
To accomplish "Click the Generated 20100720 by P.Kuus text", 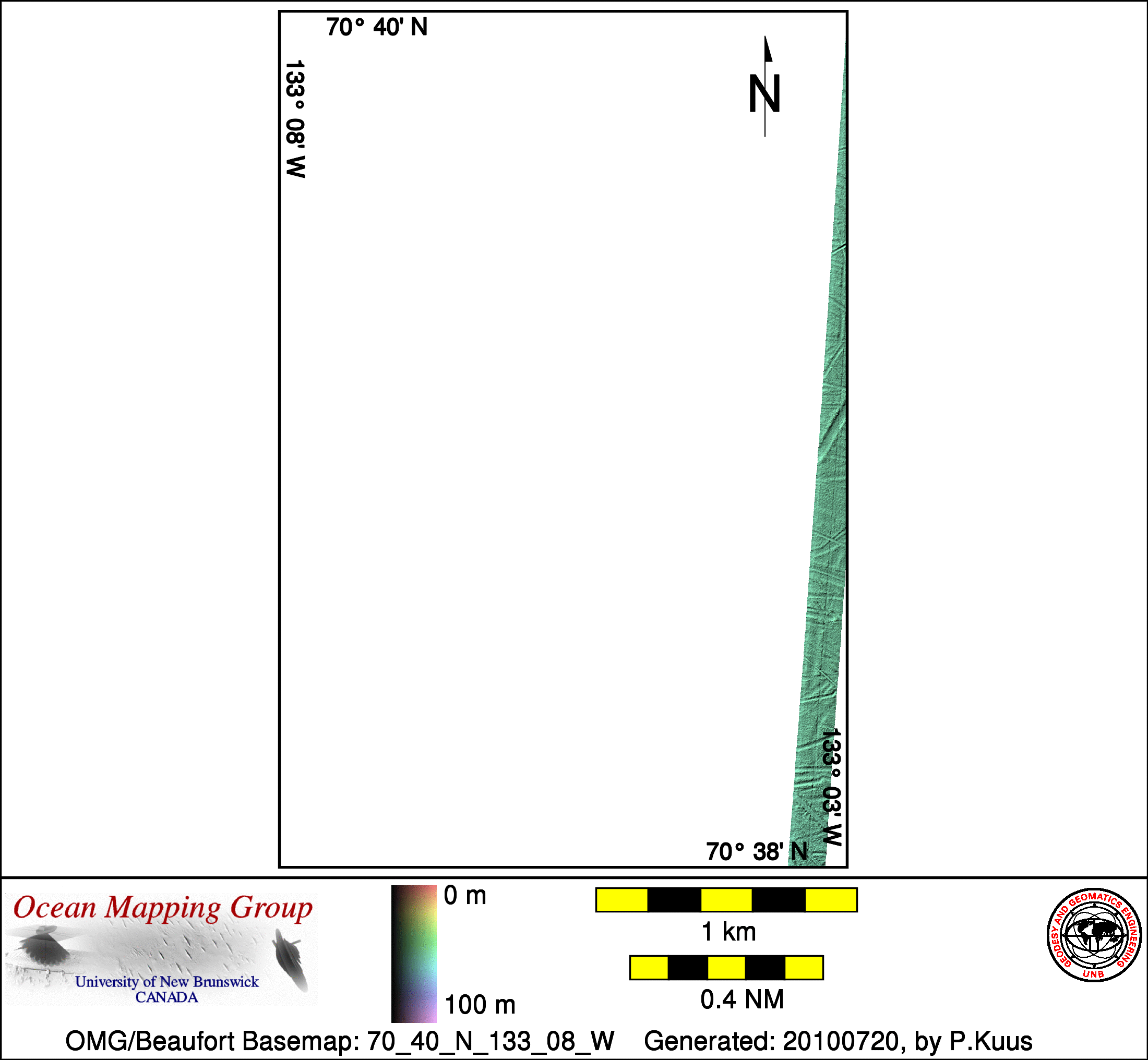I will click(x=838, y=1041).
